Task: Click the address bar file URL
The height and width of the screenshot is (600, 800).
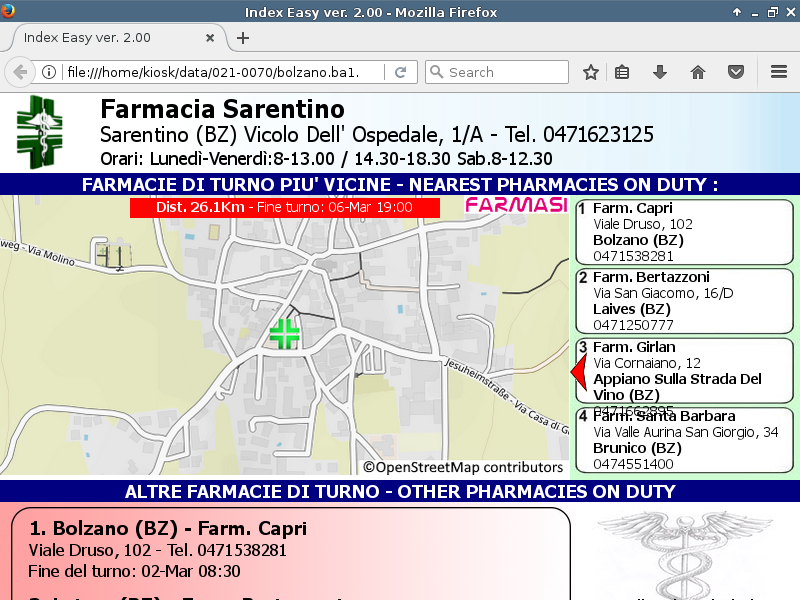Action: pyautogui.click(x=210, y=72)
